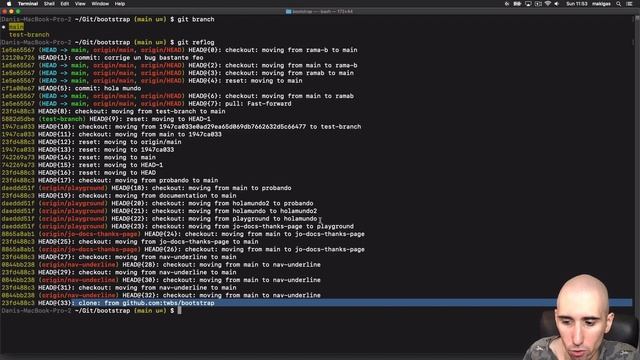Click 'HEAD@{7}: pull: Fast-forward' line
The width and height of the screenshot is (640, 360).
point(240,104)
